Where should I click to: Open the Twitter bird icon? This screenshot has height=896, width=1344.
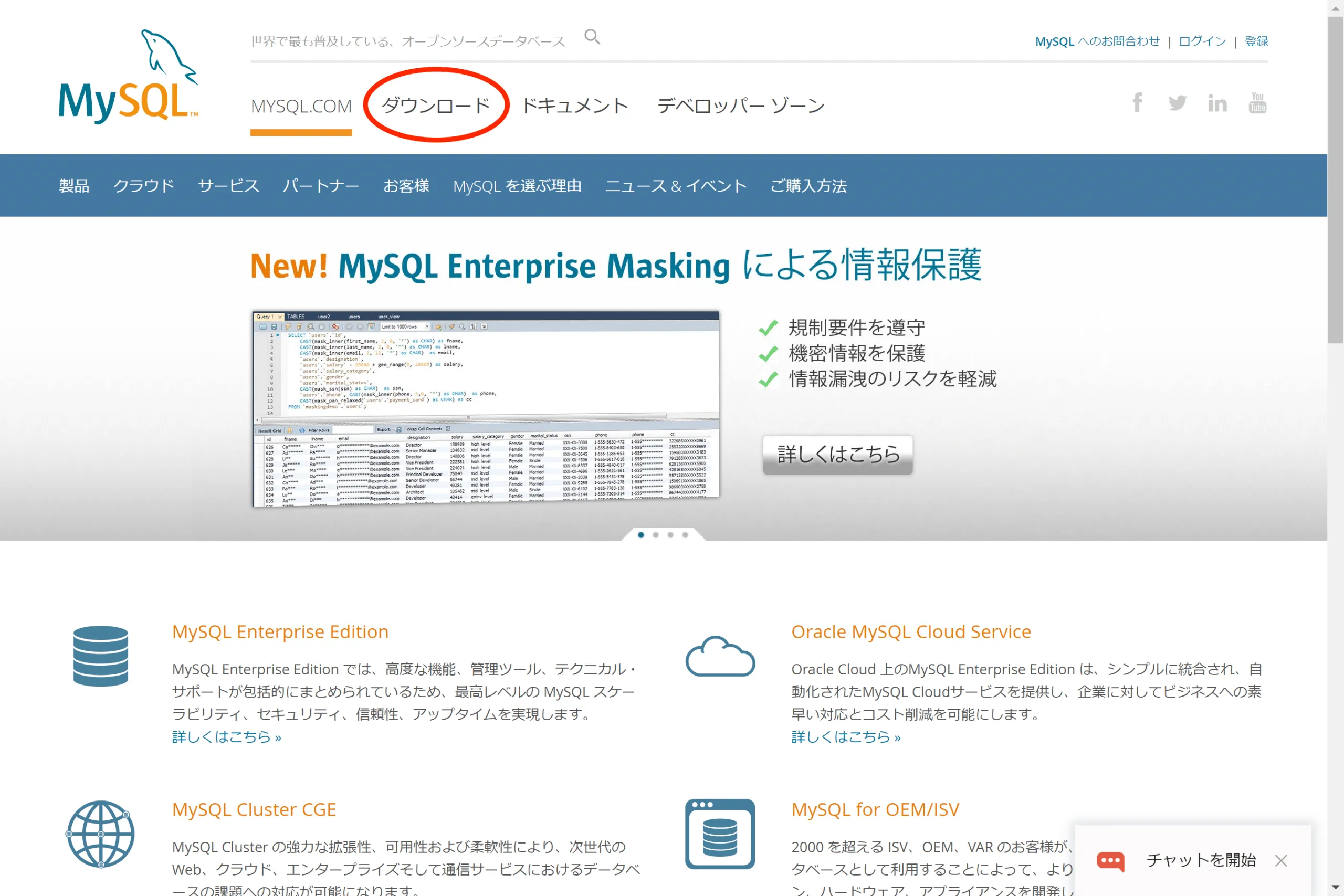click(1177, 103)
